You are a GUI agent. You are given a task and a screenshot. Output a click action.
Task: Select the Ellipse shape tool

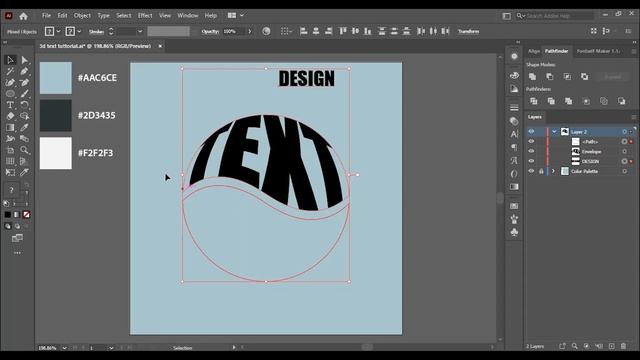pos(10,93)
